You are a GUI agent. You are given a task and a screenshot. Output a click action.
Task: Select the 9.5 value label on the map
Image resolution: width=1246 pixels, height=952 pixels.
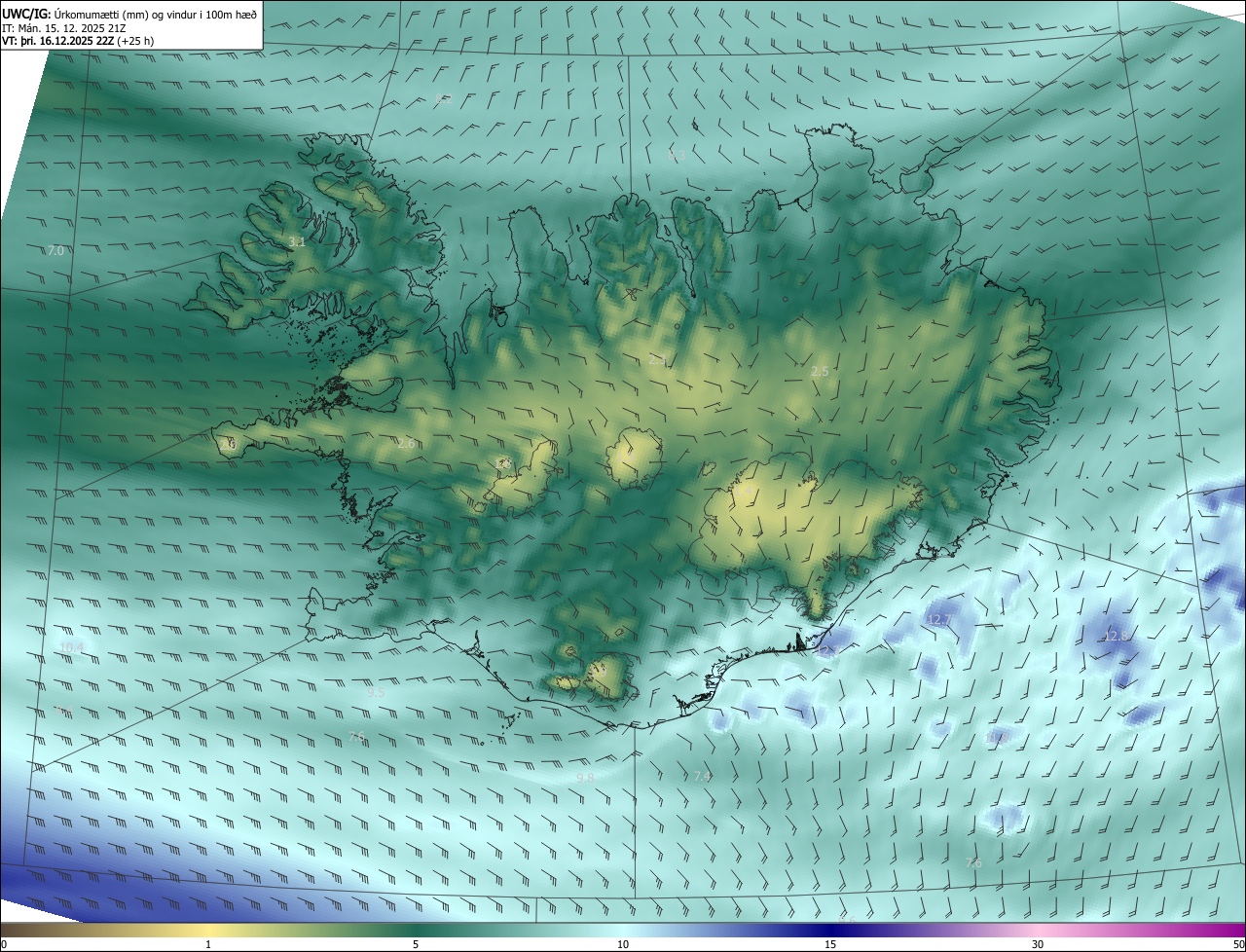coord(376,692)
